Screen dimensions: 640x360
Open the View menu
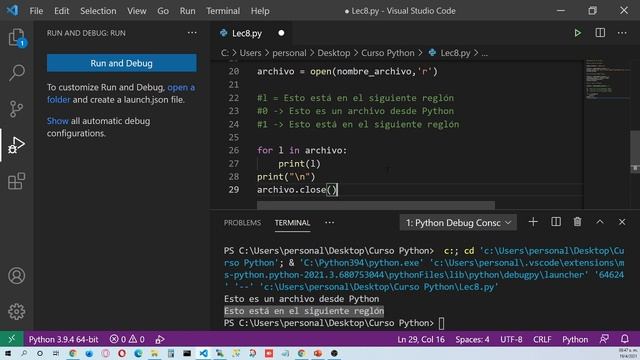coord(136,11)
